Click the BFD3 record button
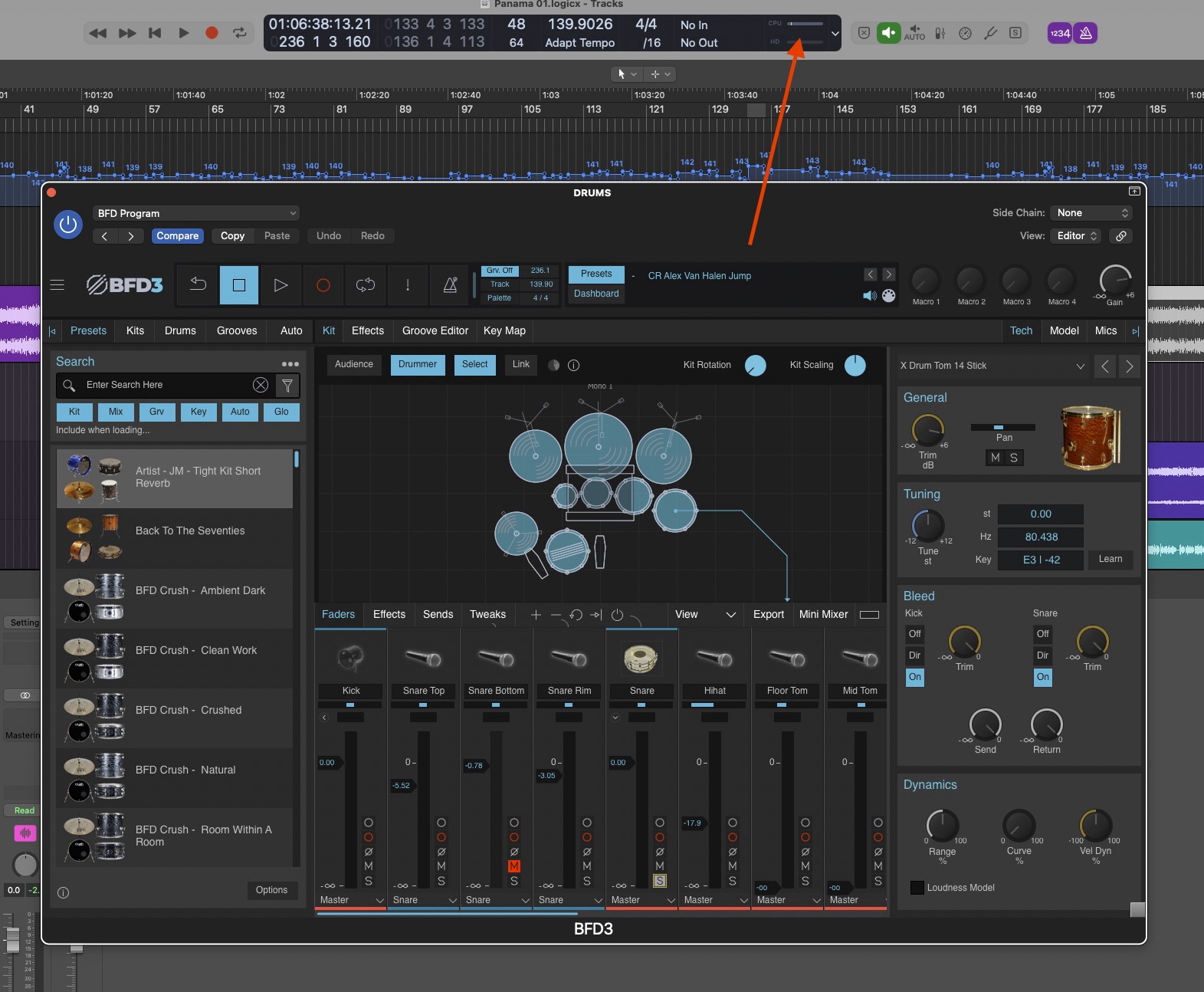Image resolution: width=1204 pixels, height=992 pixels. point(323,285)
